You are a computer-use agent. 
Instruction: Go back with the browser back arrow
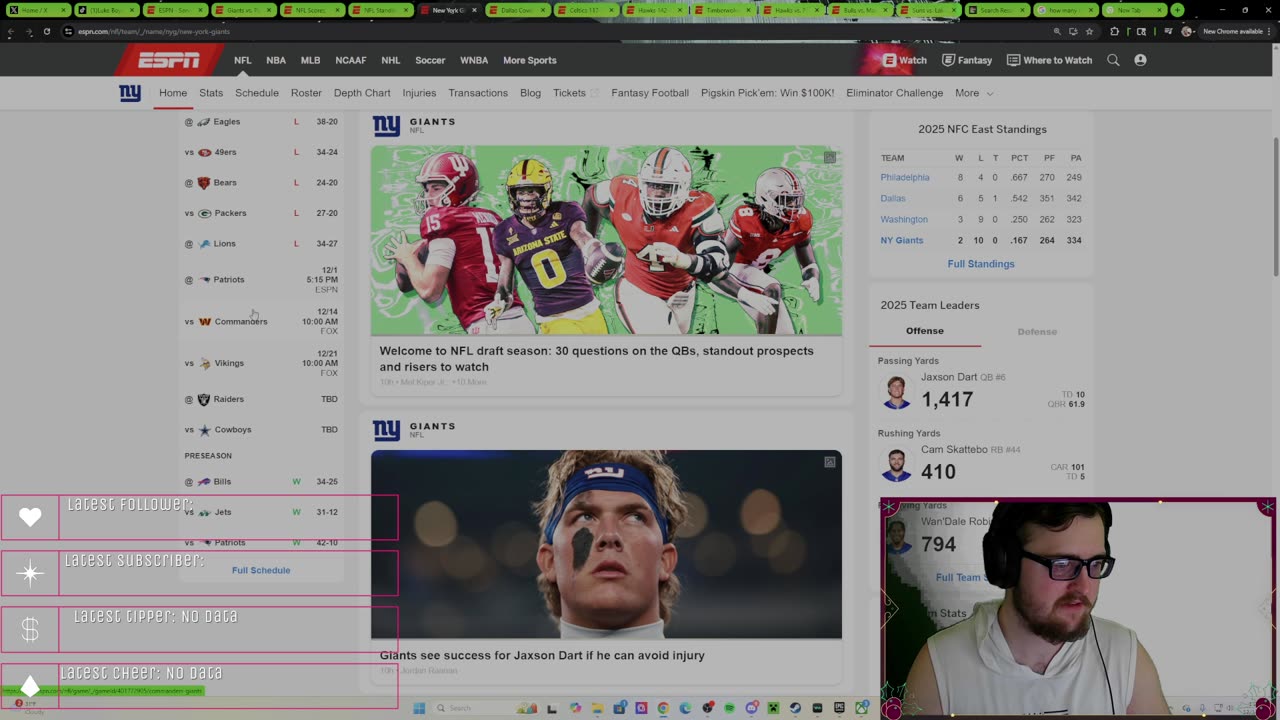(10, 31)
